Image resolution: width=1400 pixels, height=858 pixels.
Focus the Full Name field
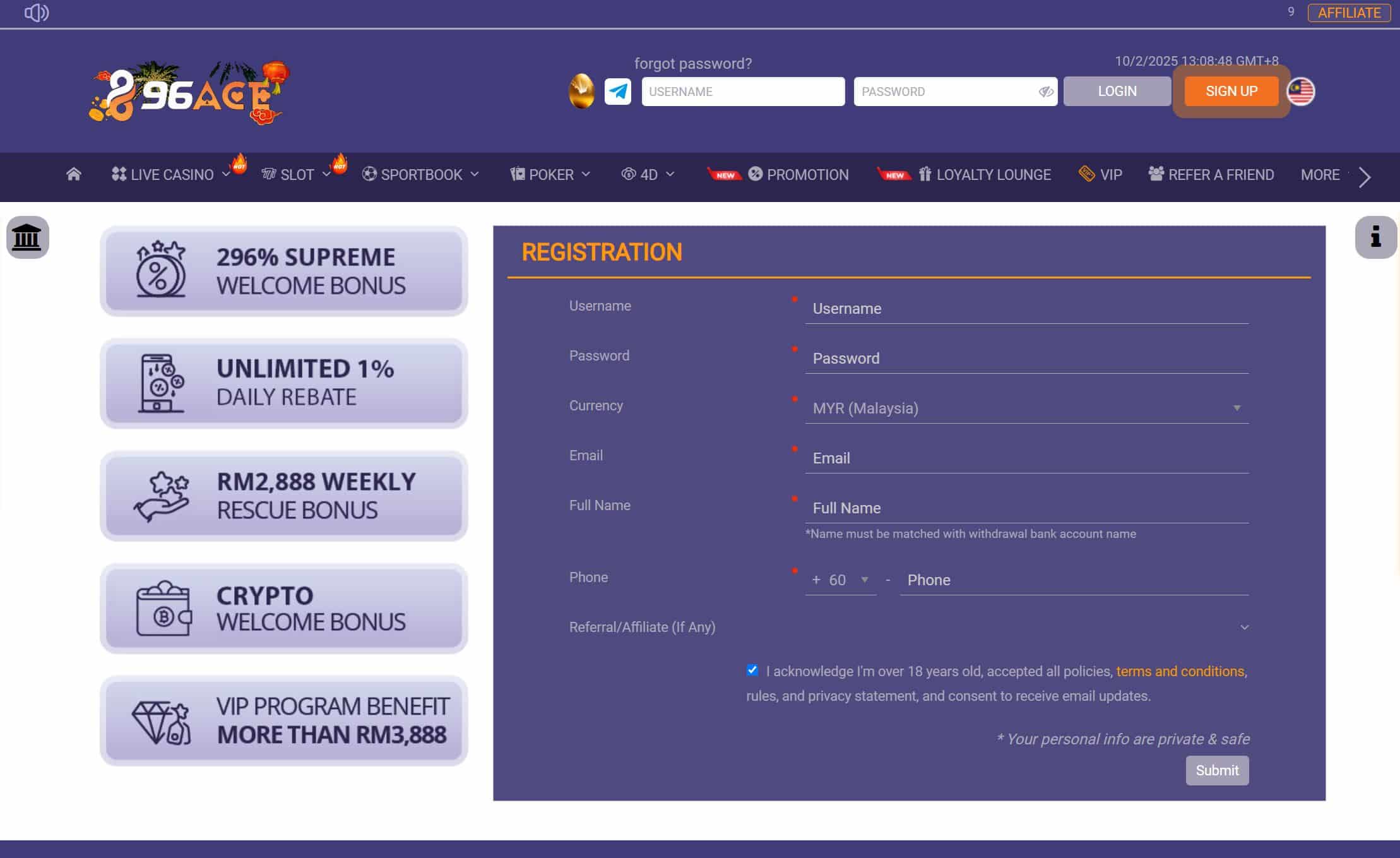pos(1026,508)
